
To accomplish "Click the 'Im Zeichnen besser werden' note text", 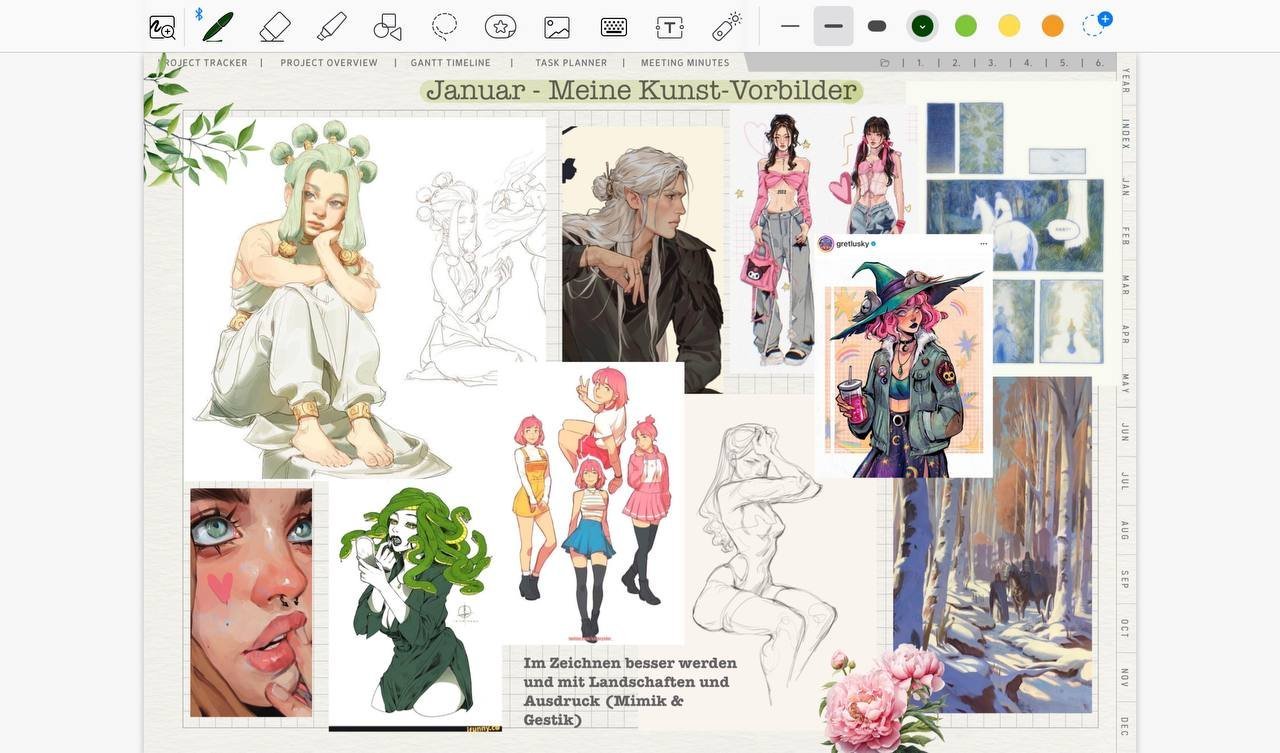I will pos(630,691).
